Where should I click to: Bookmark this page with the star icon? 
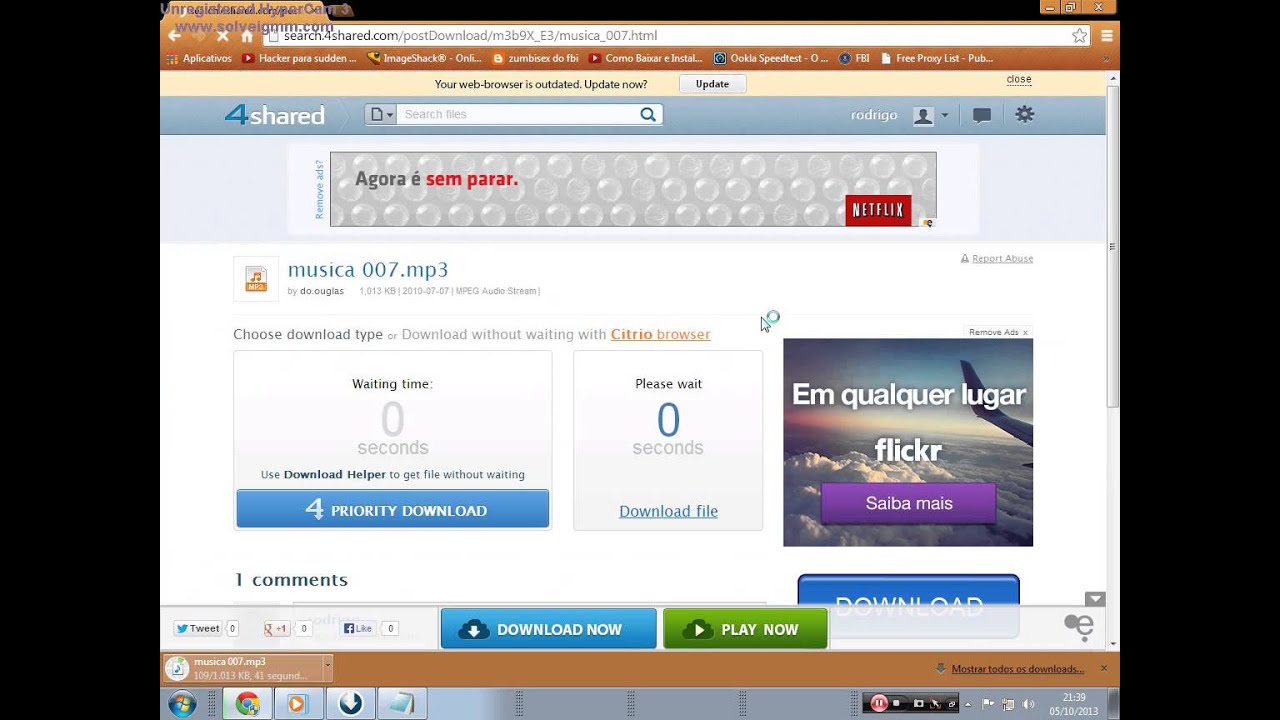click(1079, 35)
